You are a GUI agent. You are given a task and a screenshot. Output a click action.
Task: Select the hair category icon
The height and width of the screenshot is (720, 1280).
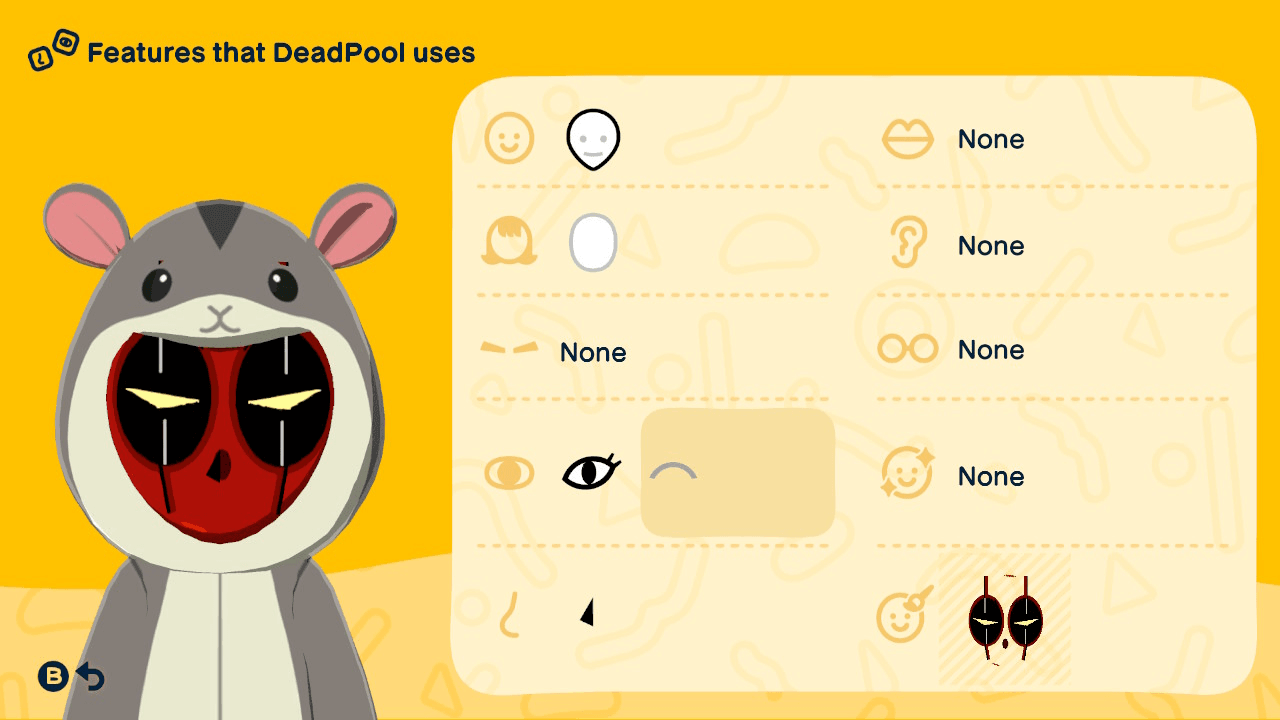[x=510, y=243]
